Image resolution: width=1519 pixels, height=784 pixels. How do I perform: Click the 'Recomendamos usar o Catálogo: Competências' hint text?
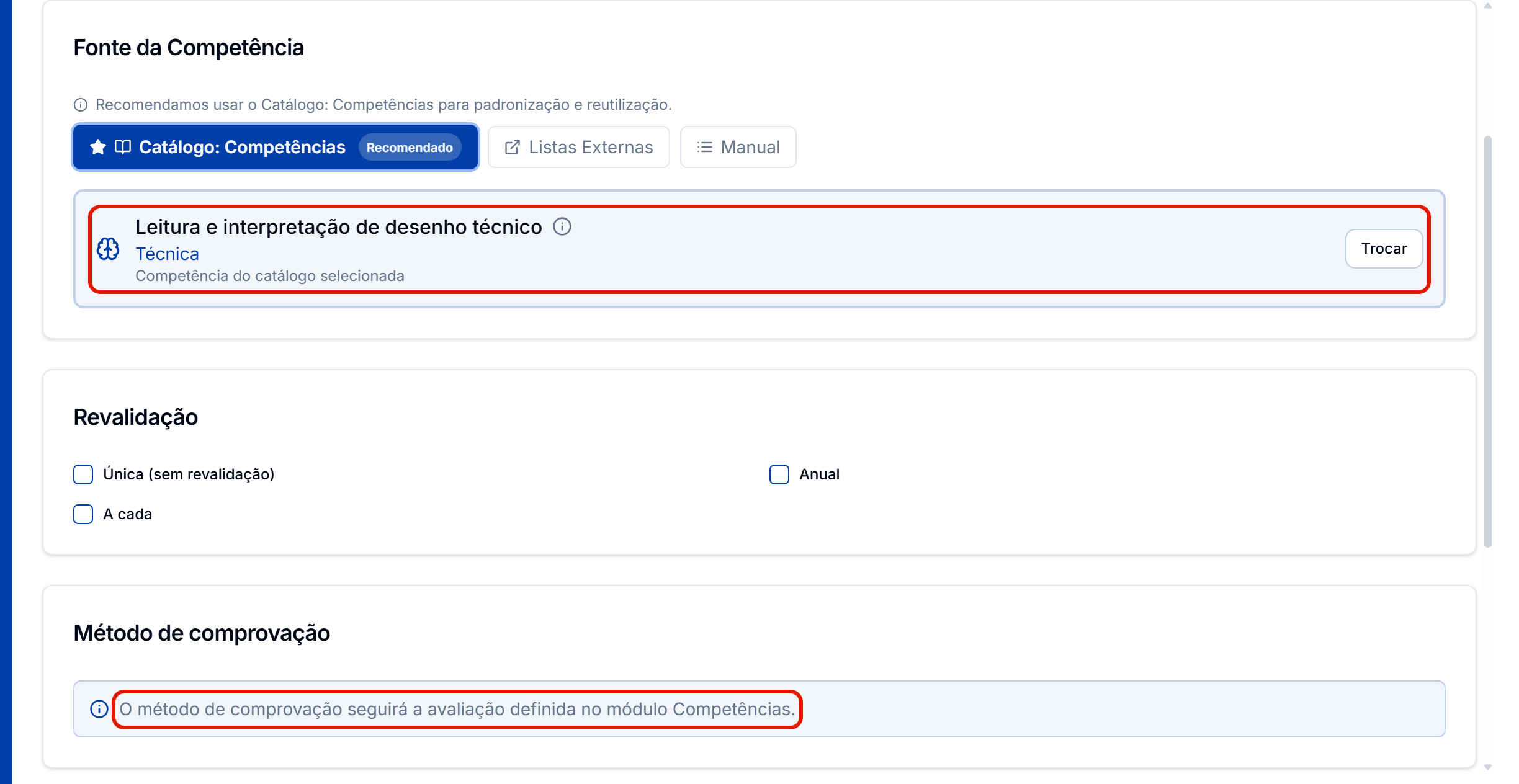coord(383,105)
